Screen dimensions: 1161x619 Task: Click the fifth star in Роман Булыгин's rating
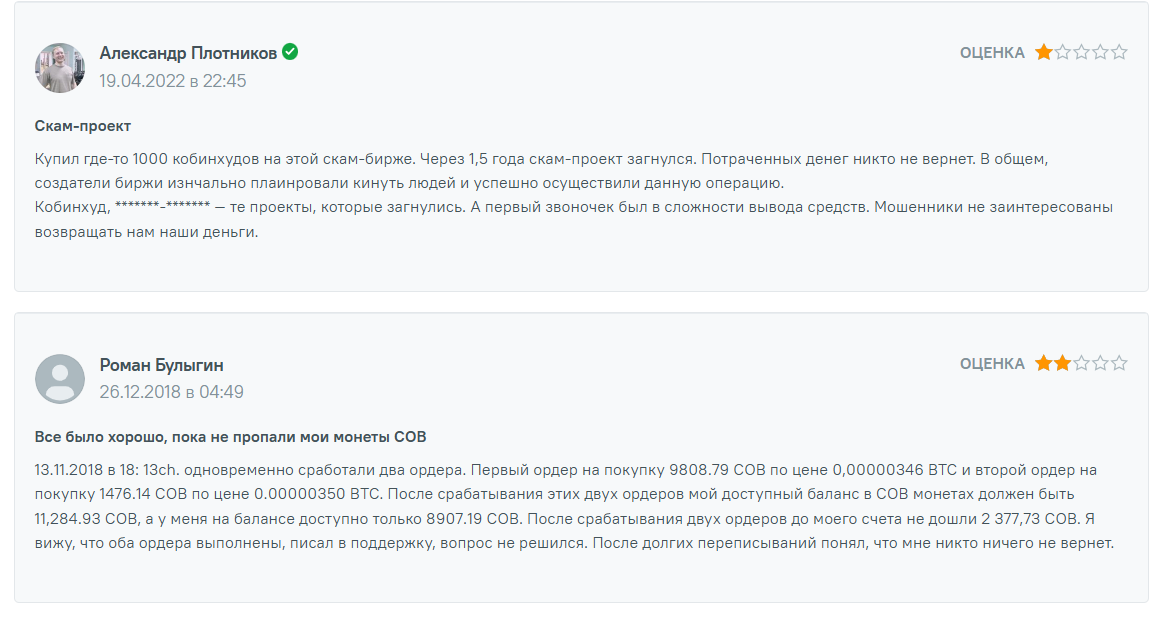tap(1119, 363)
